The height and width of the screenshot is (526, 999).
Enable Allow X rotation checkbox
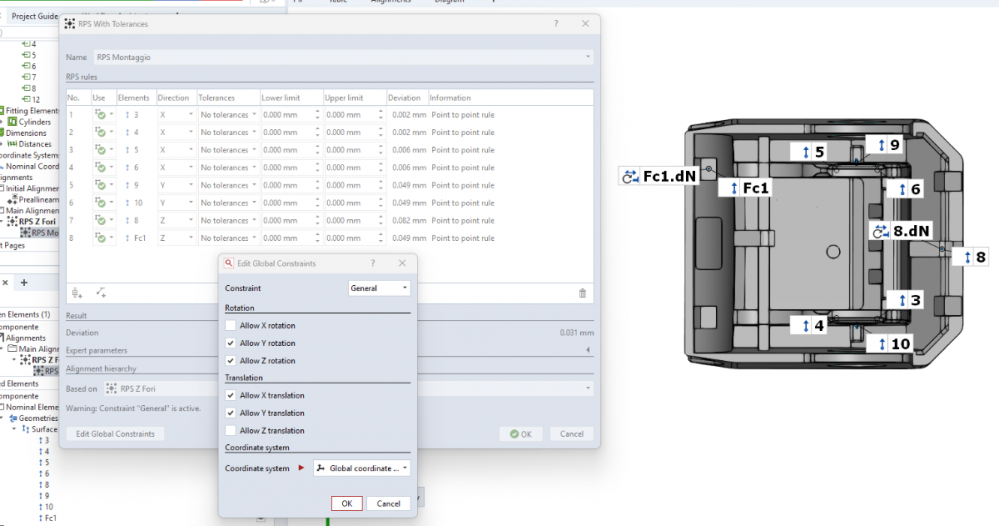(x=232, y=326)
